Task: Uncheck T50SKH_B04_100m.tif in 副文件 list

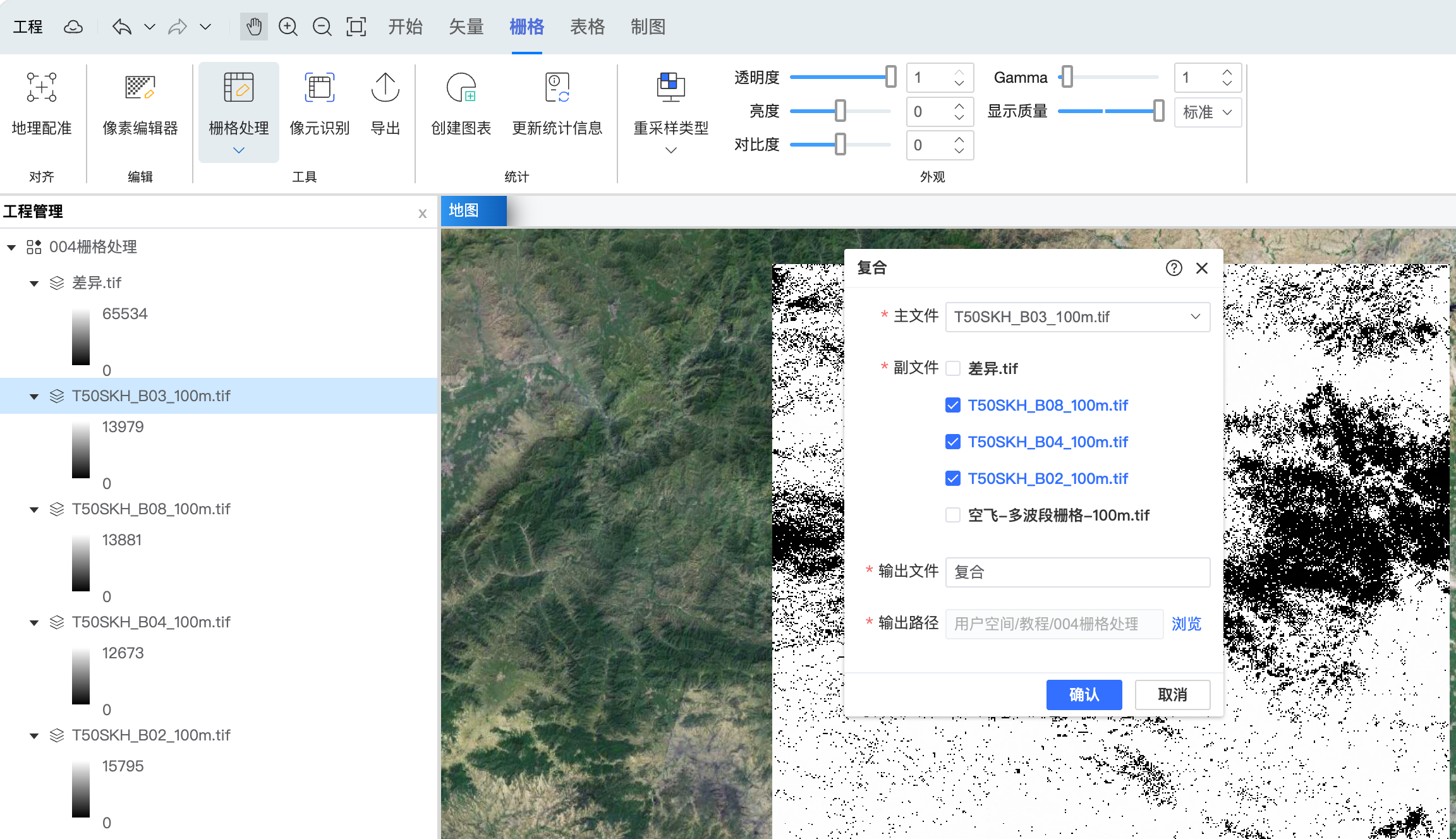Action: [953, 442]
